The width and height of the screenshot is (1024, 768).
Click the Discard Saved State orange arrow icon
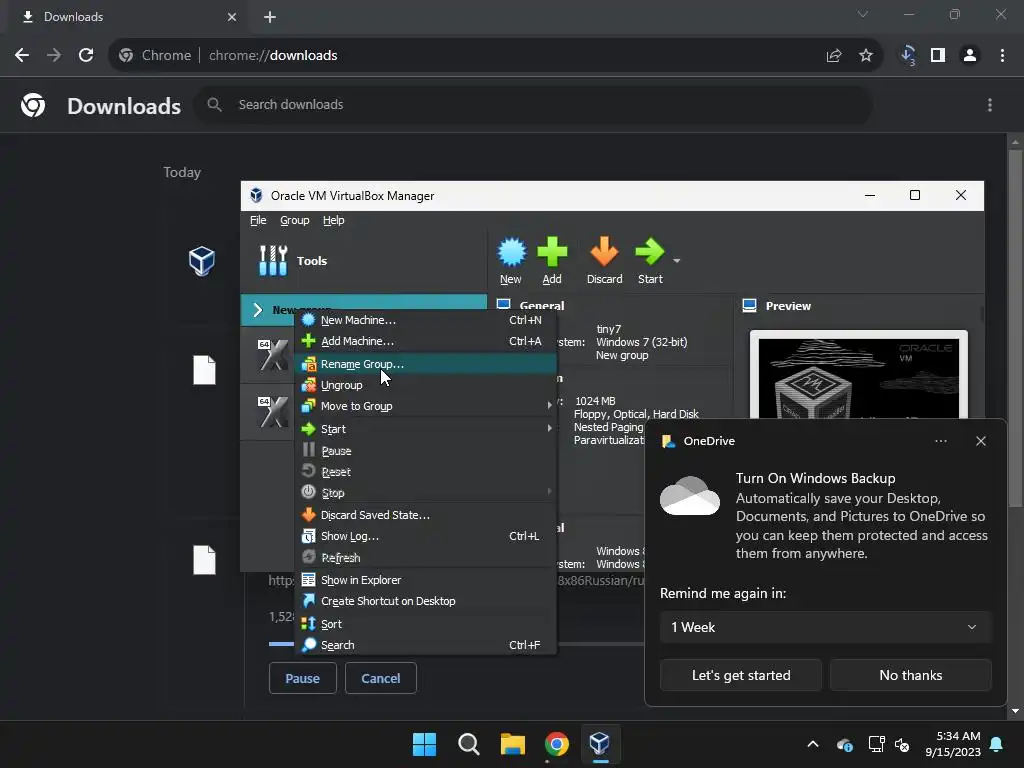tap(308, 515)
